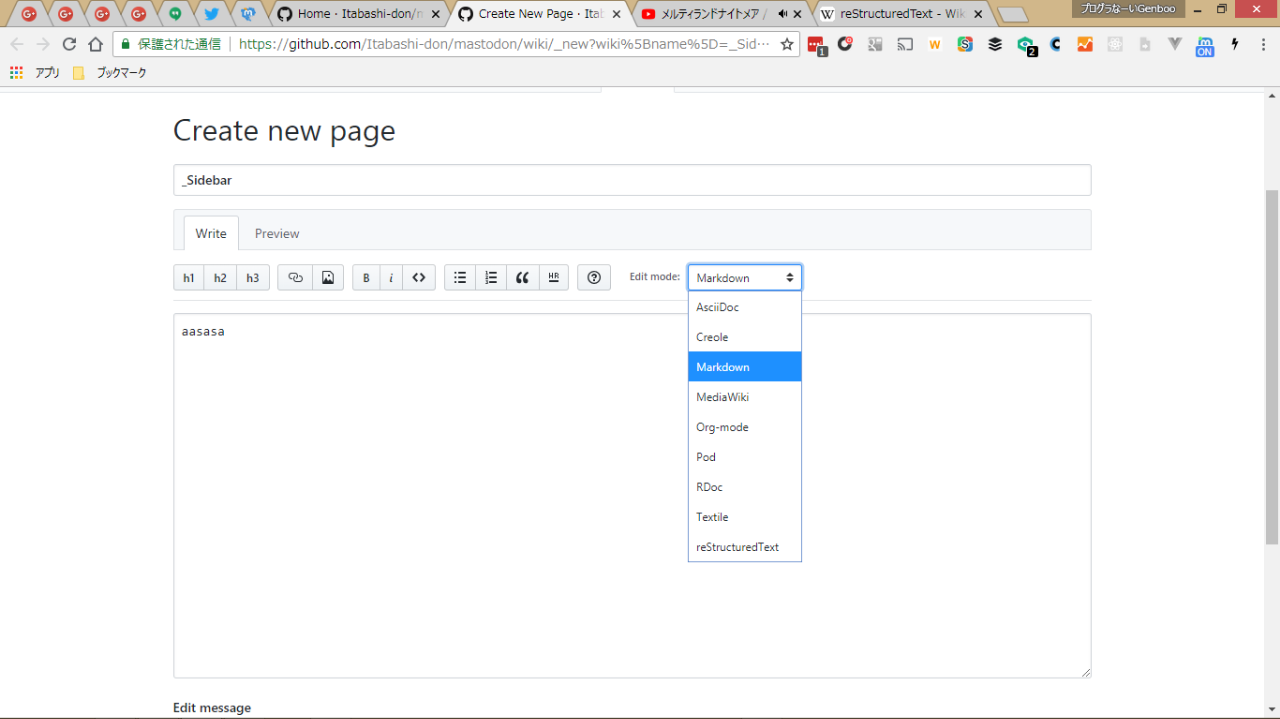This screenshot has width=1280, height=719.
Task: Choose reStructuredText in the edit mode list
Action: (737, 547)
